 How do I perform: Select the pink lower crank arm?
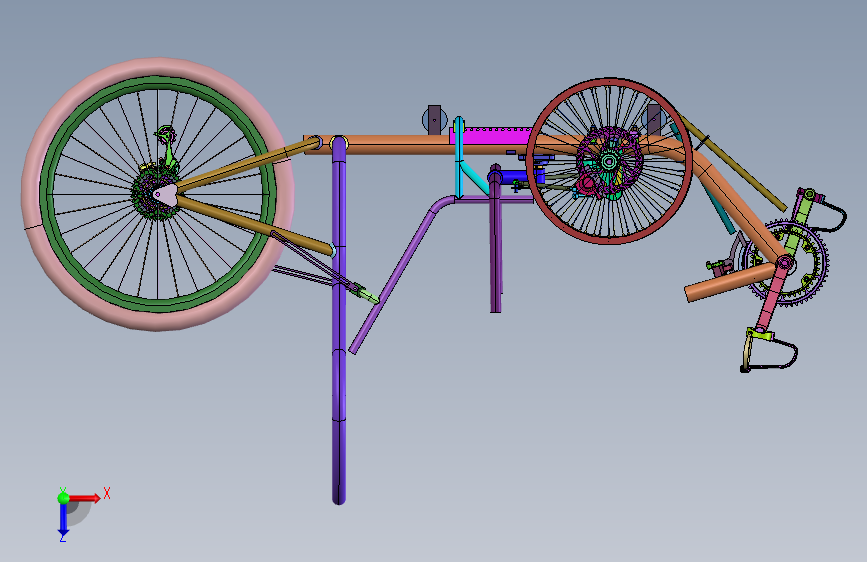pos(772,294)
